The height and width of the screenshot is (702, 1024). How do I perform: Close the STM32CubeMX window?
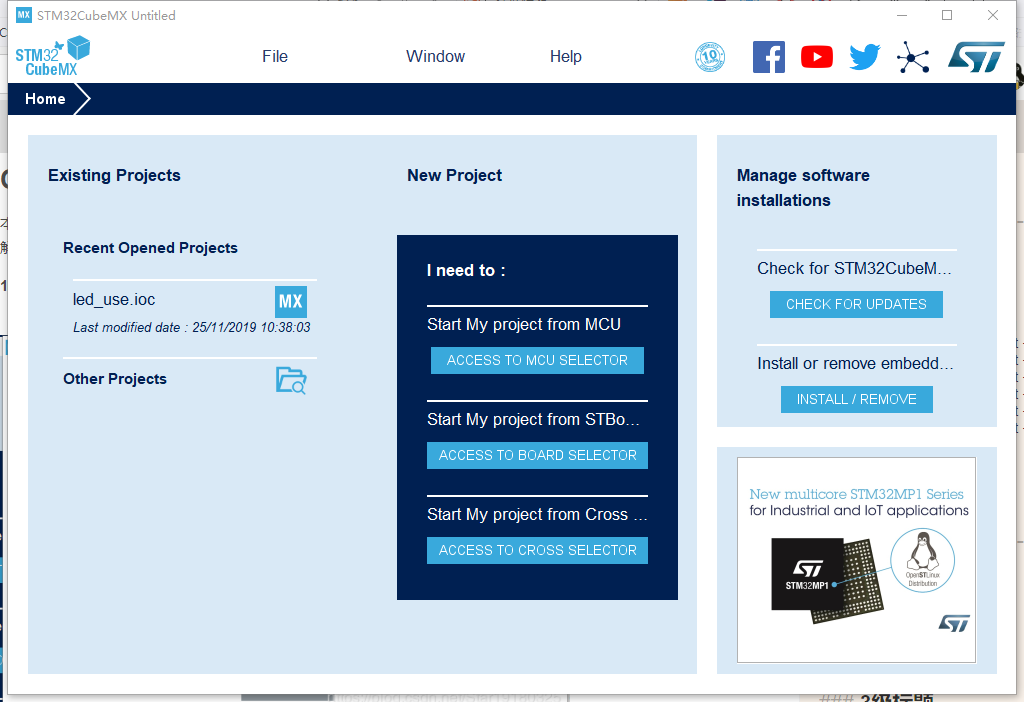(993, 15)
